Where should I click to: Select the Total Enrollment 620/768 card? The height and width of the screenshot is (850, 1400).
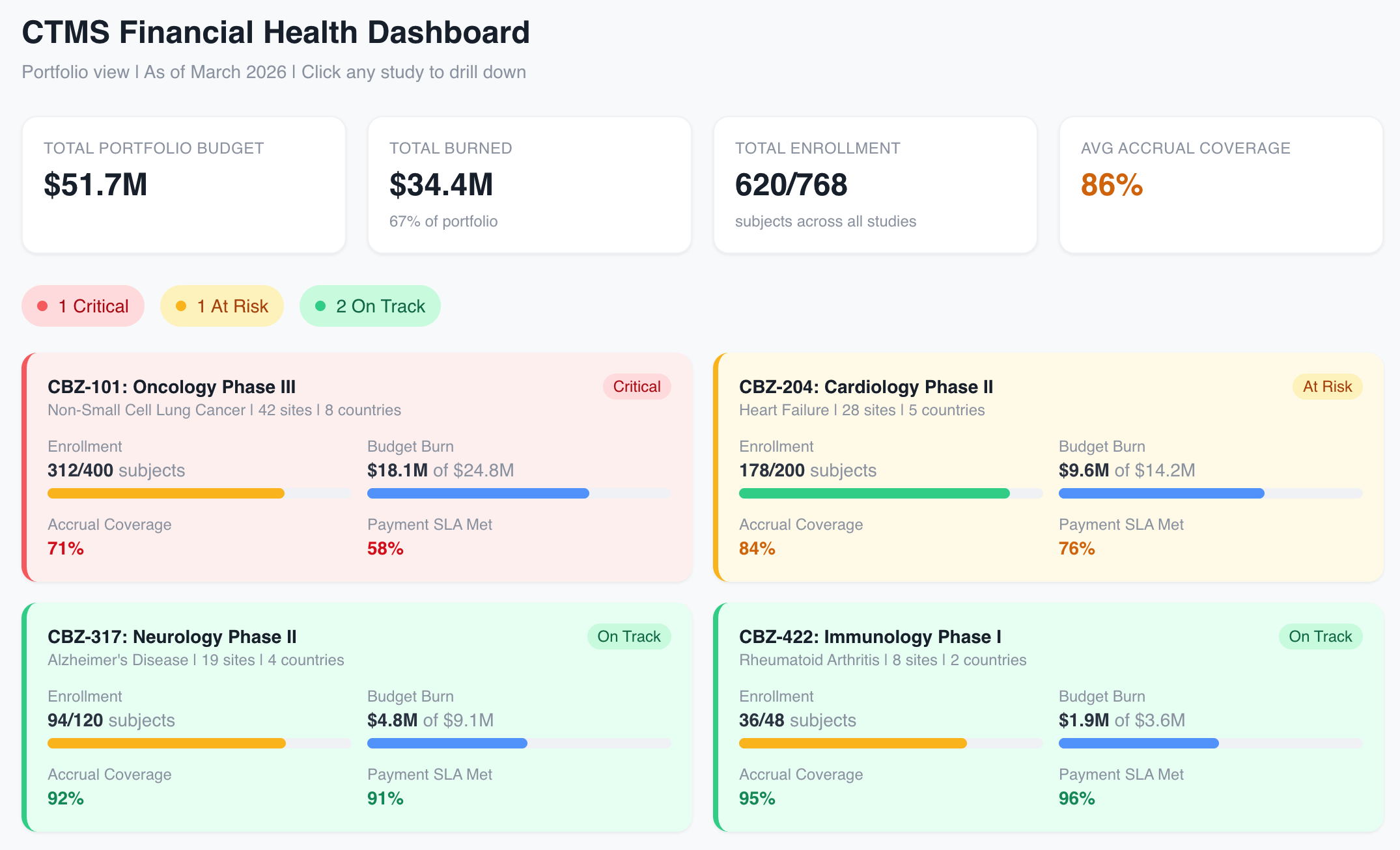(x=875, y=185)
